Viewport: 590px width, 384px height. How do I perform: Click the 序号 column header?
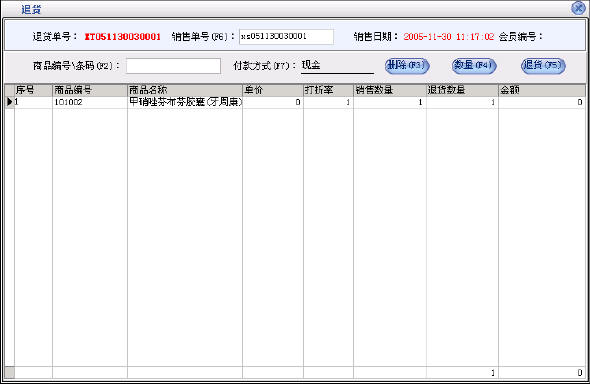tap(33, 90)
